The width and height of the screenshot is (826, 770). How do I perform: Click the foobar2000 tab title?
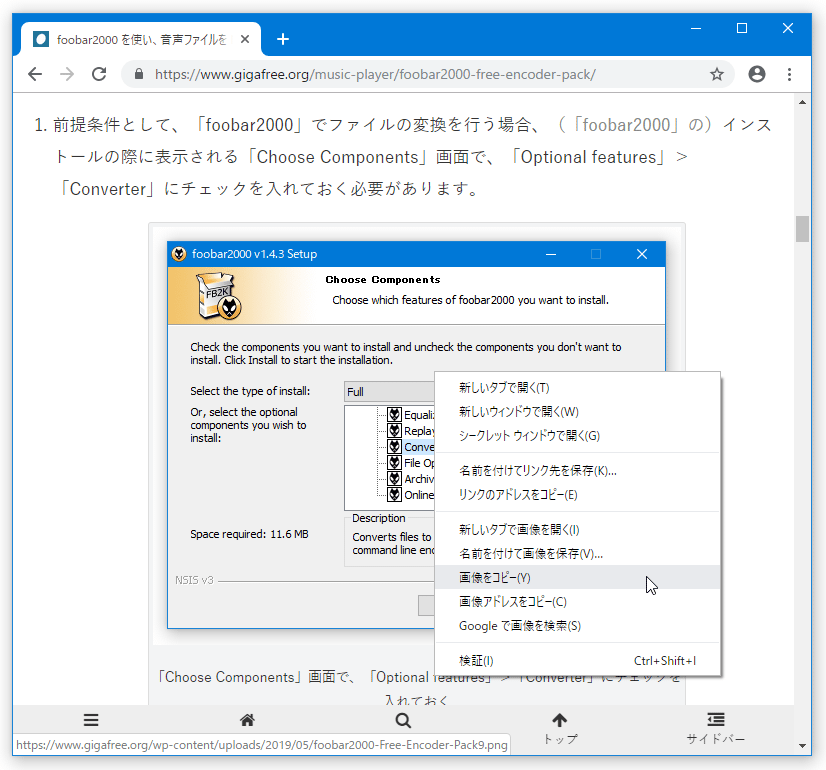142,40
